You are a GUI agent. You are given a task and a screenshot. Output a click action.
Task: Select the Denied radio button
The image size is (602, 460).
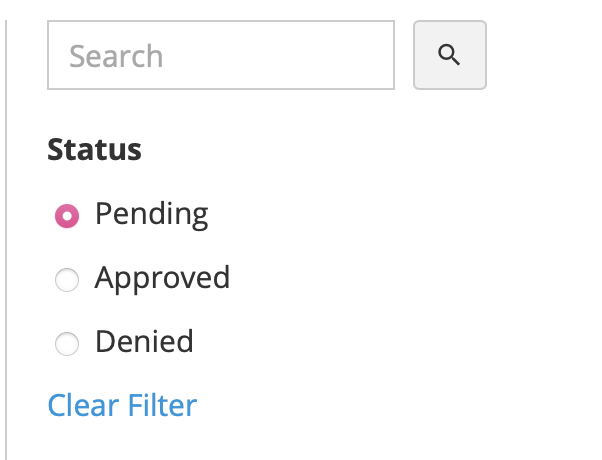pyautogui.click(x=67, y=345)
